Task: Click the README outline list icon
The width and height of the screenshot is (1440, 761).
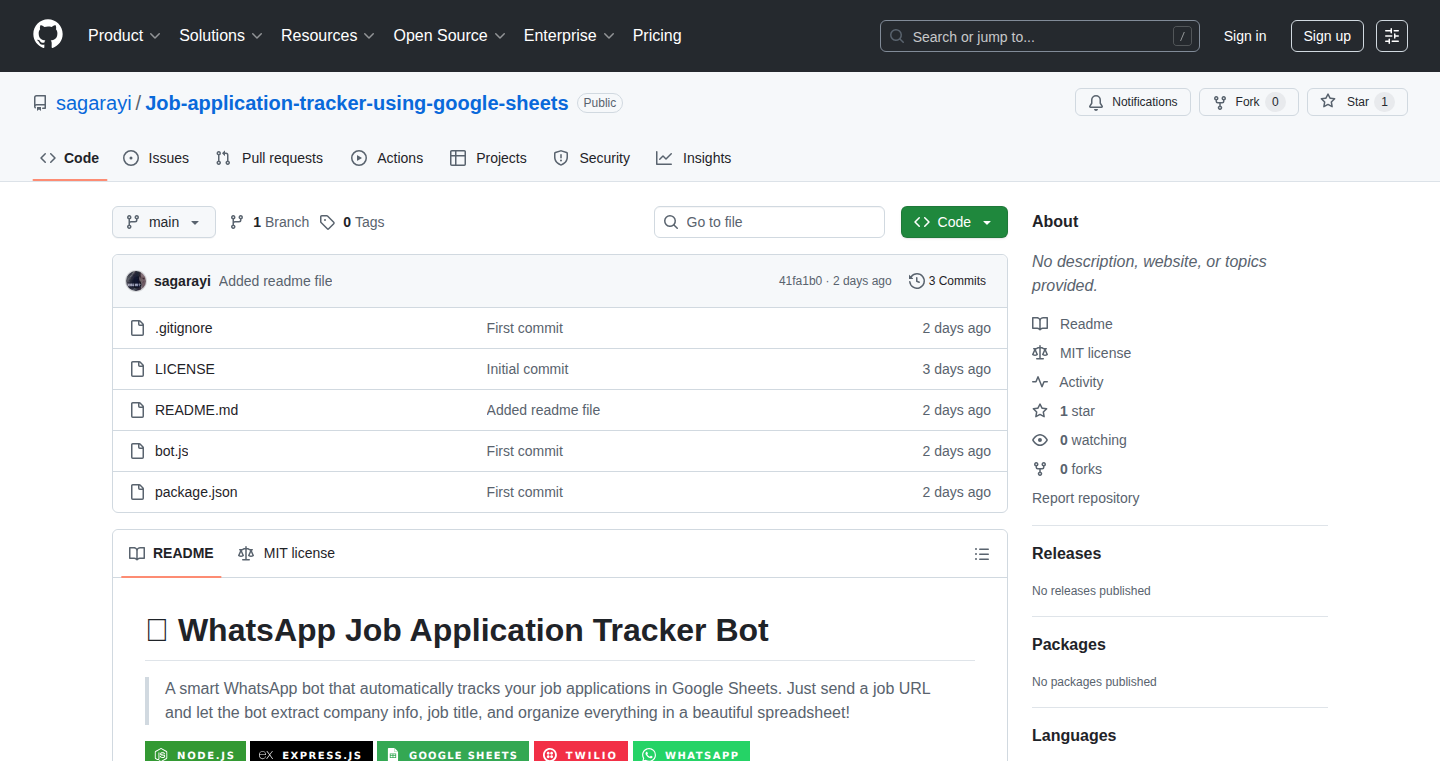Action: point(982,554)
